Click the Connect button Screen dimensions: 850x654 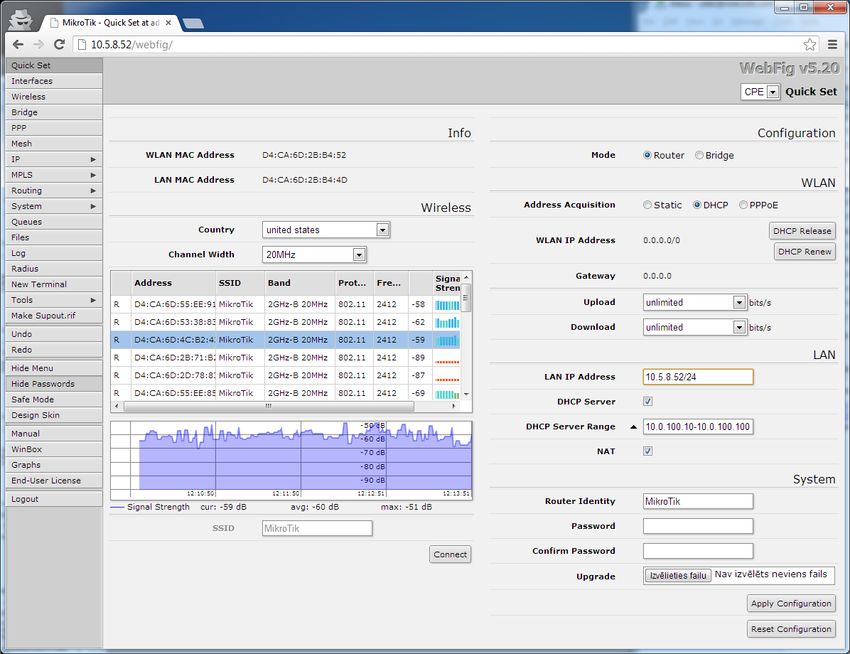[450, 554]
